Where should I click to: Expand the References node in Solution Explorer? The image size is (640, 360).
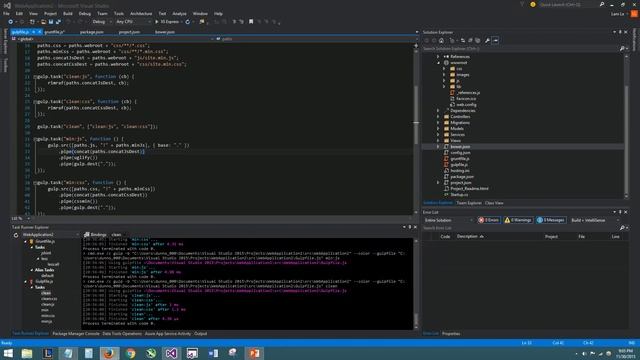(x=438, y=57)
